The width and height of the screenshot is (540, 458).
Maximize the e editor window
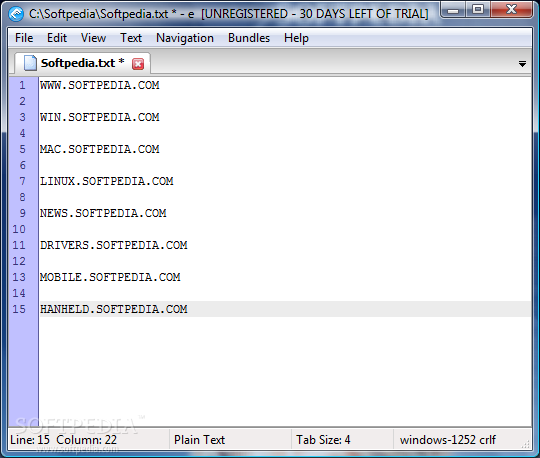pos(478,10)
